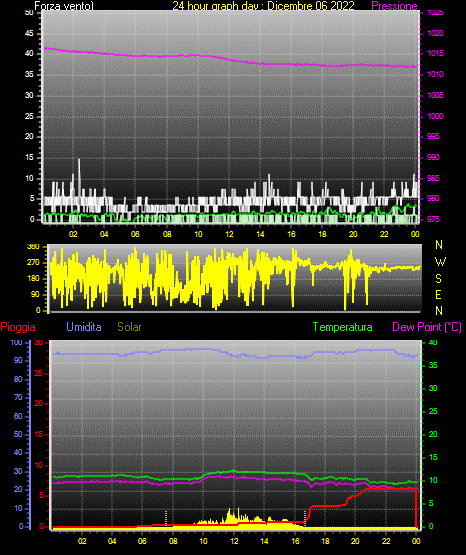The height and width of the screenshot is (555, 466).
Task: Click the S compass direction label
Action: coord(438,279)
